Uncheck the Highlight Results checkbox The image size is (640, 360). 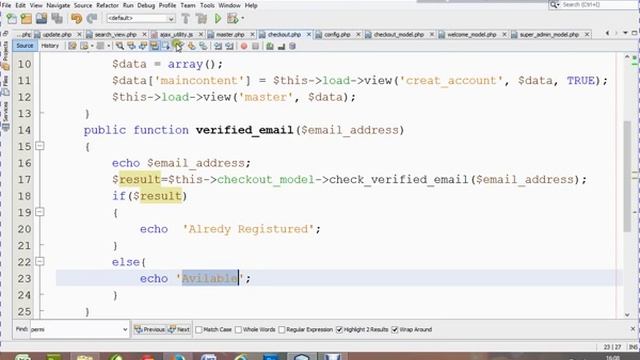339,329
